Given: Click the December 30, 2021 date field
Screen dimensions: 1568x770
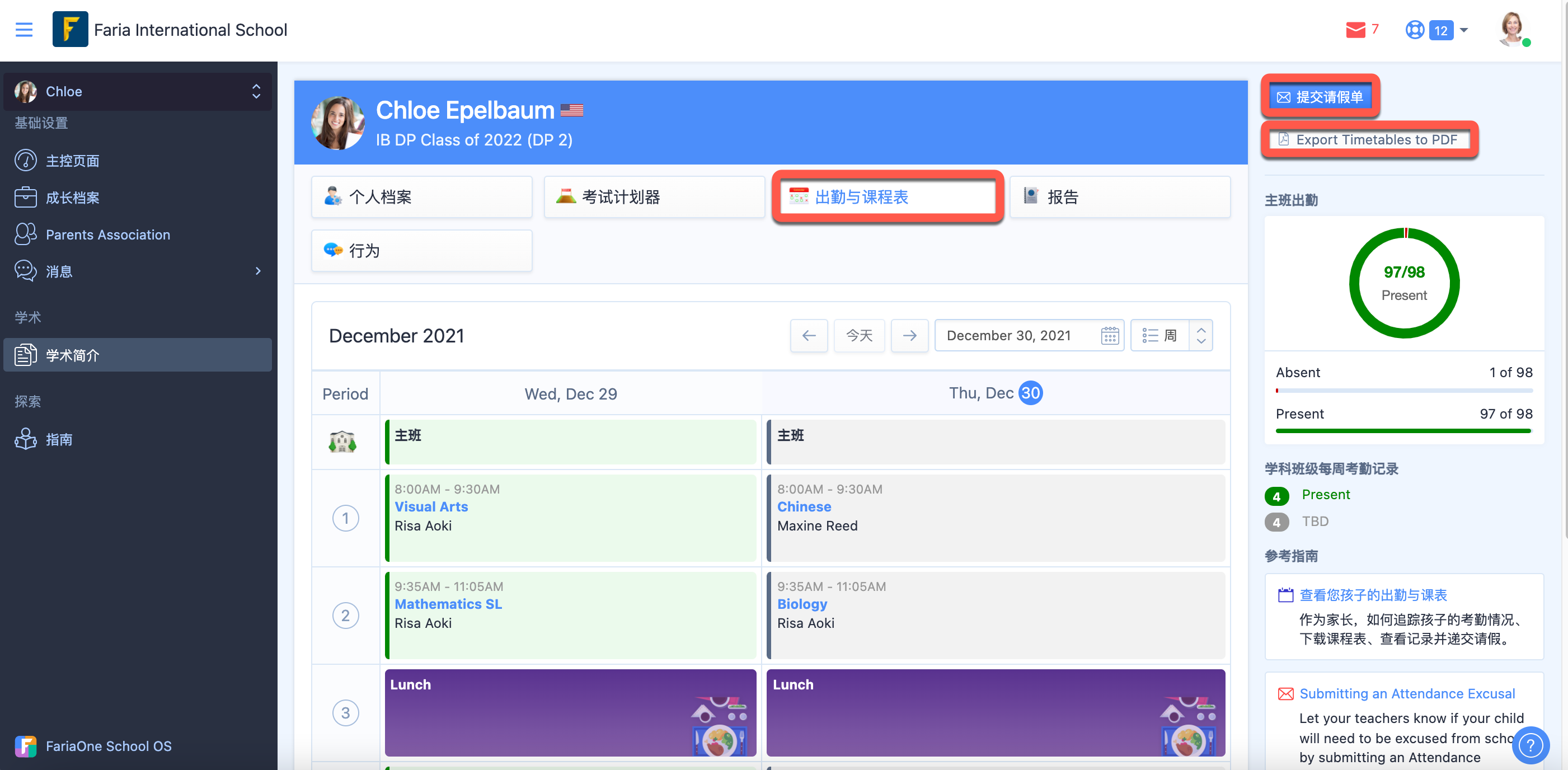Looking at the screenshot, I should coord(1029,335).
